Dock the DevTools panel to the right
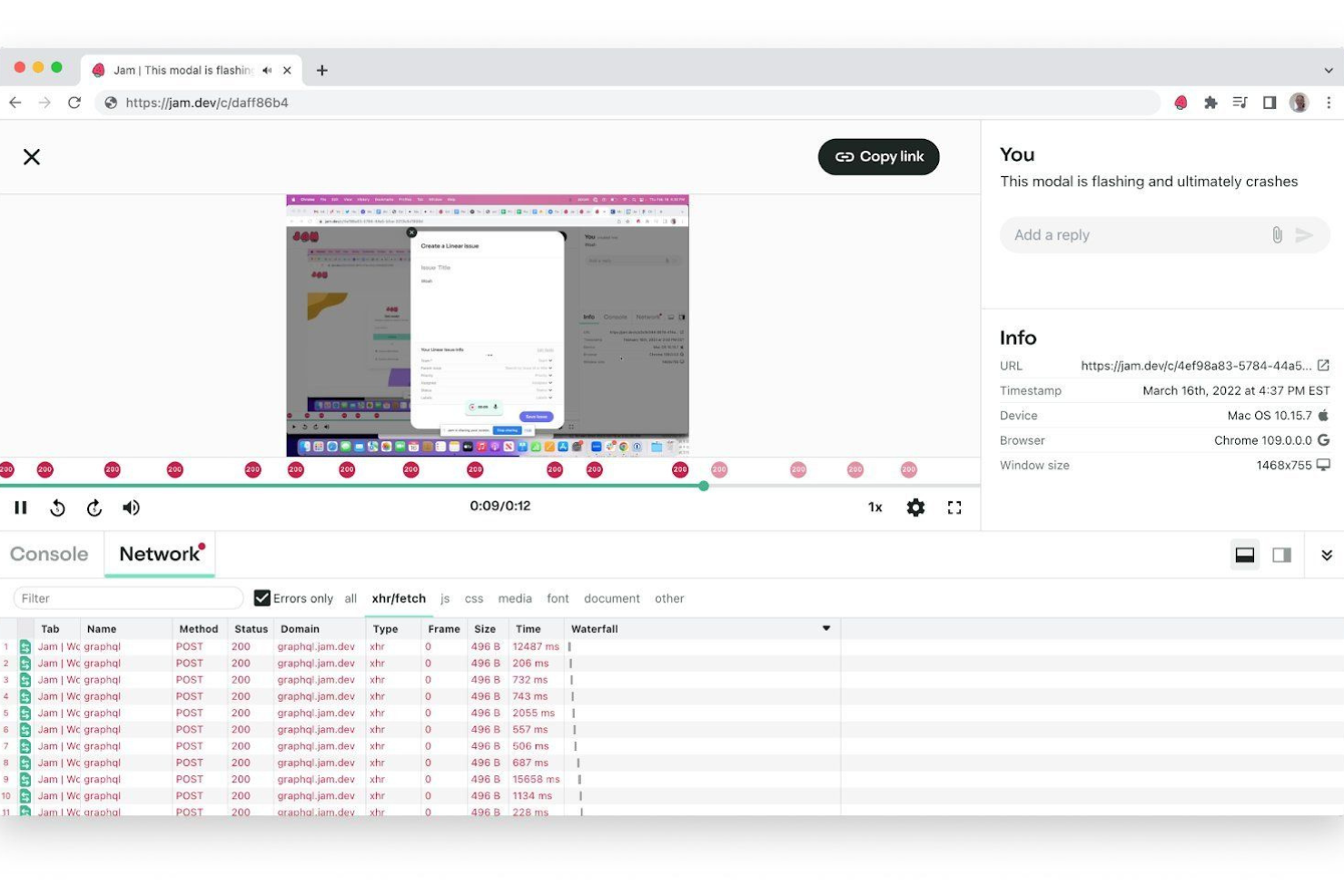Screen dimensions: 1344x896 pyautogui.click(x=1281, y=554)
